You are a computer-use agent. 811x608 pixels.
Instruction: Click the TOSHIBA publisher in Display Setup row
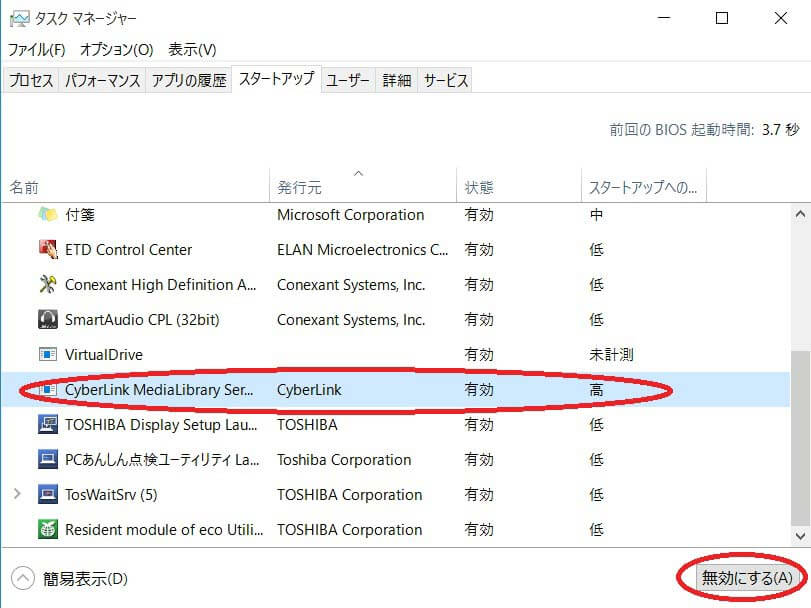tap(307, 424)
